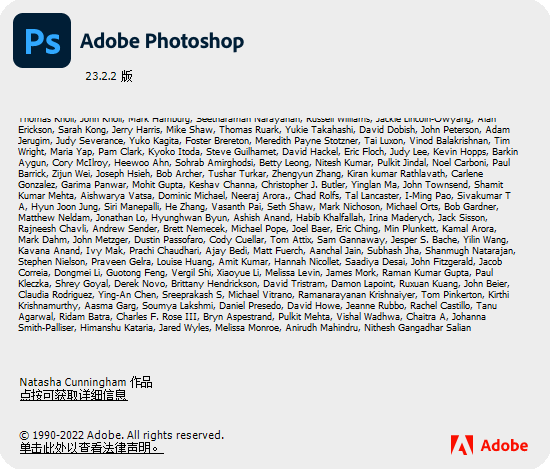Click the name Yukie Takahashi in credits
This screenshot has width=550, height=469.
319,130
